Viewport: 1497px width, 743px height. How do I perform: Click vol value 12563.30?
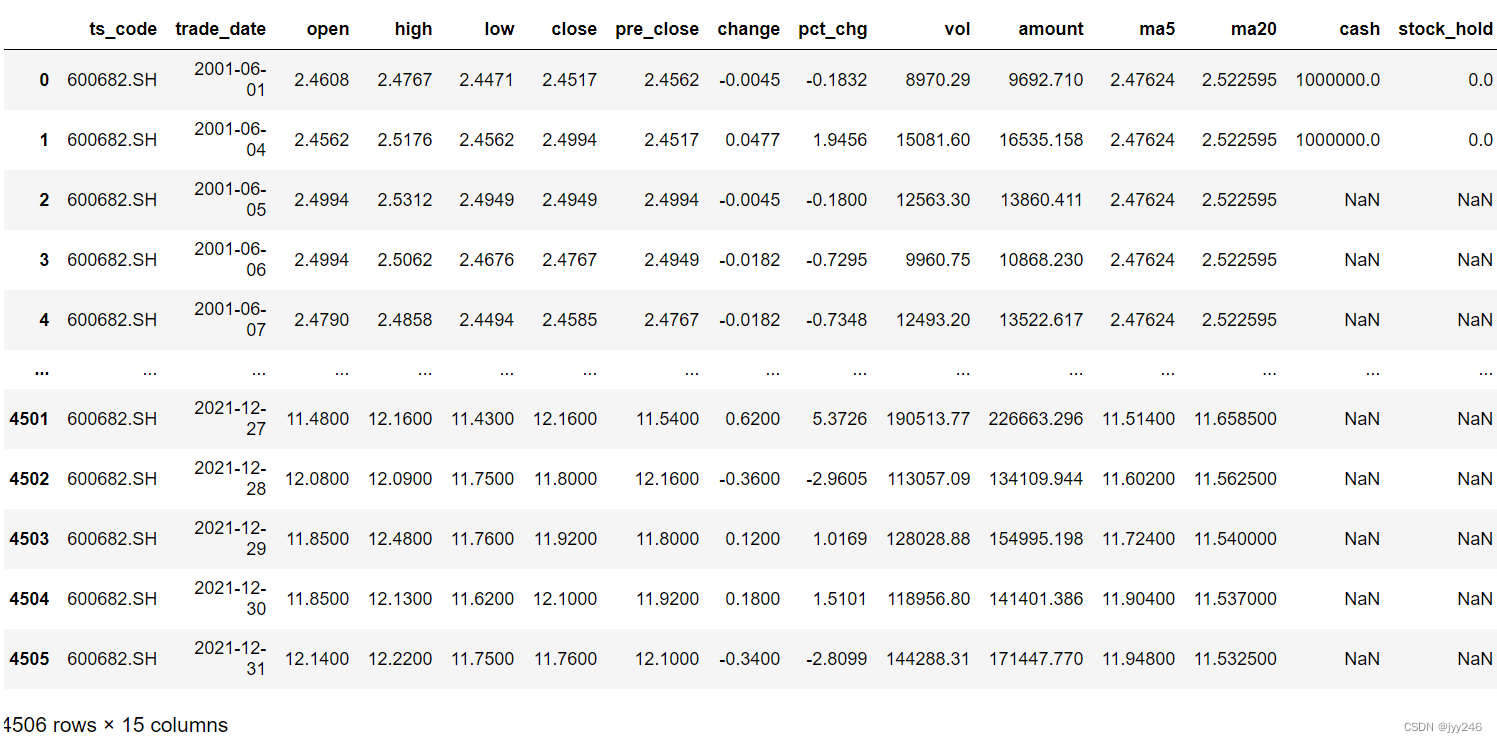933,200
